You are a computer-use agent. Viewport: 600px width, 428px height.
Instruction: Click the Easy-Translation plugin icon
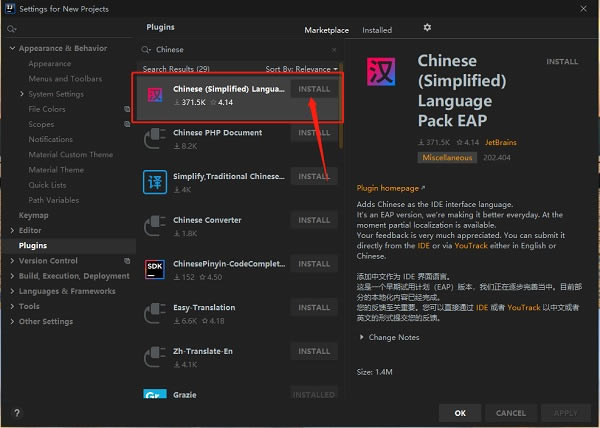point(155,313)
